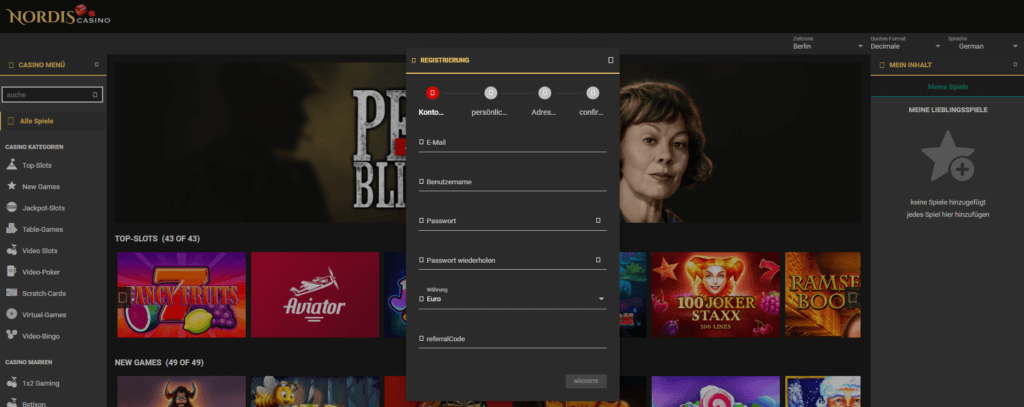
Task: Open the Top-Slots category icon
Action: pos(11,165)
